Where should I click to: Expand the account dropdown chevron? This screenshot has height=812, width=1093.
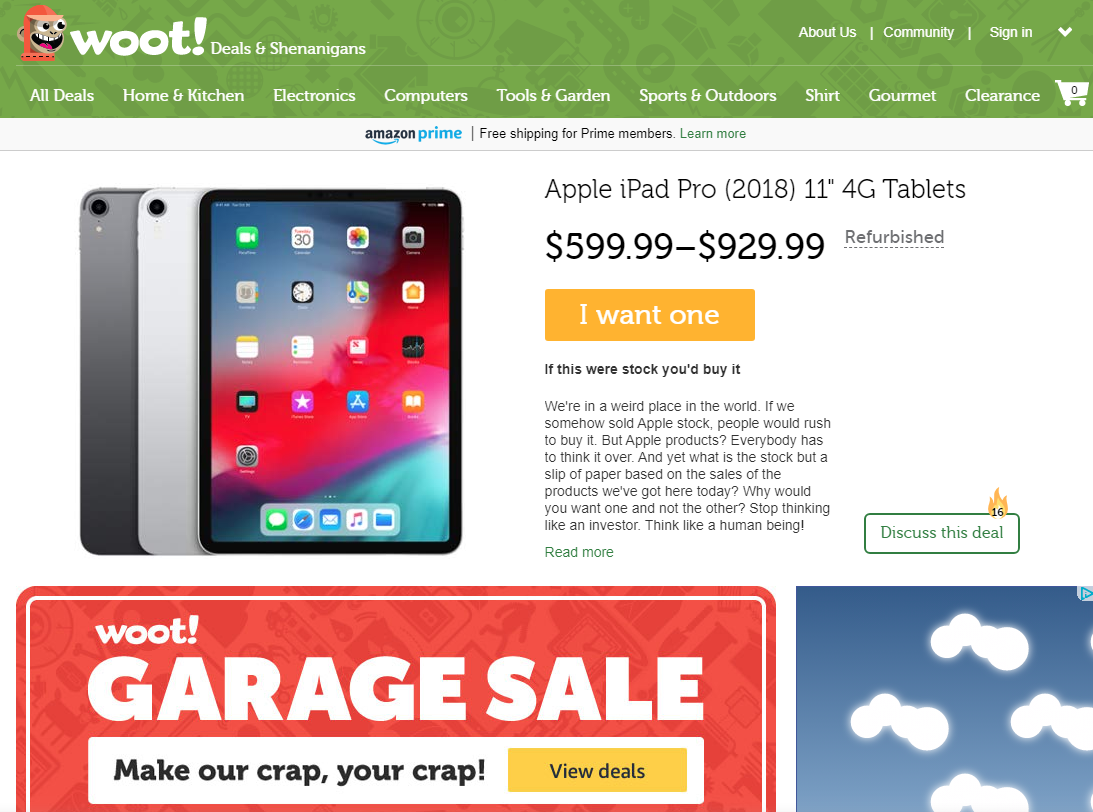coord(1064,32)
